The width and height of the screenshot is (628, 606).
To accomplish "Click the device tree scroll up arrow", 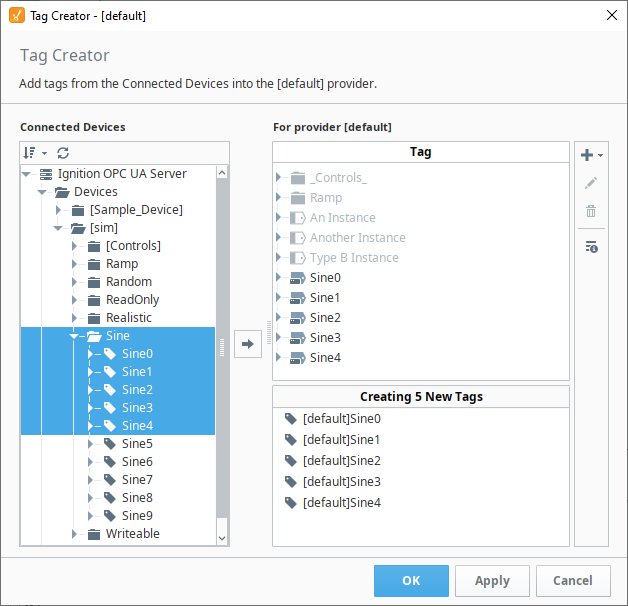I will (x=222, y=173).
